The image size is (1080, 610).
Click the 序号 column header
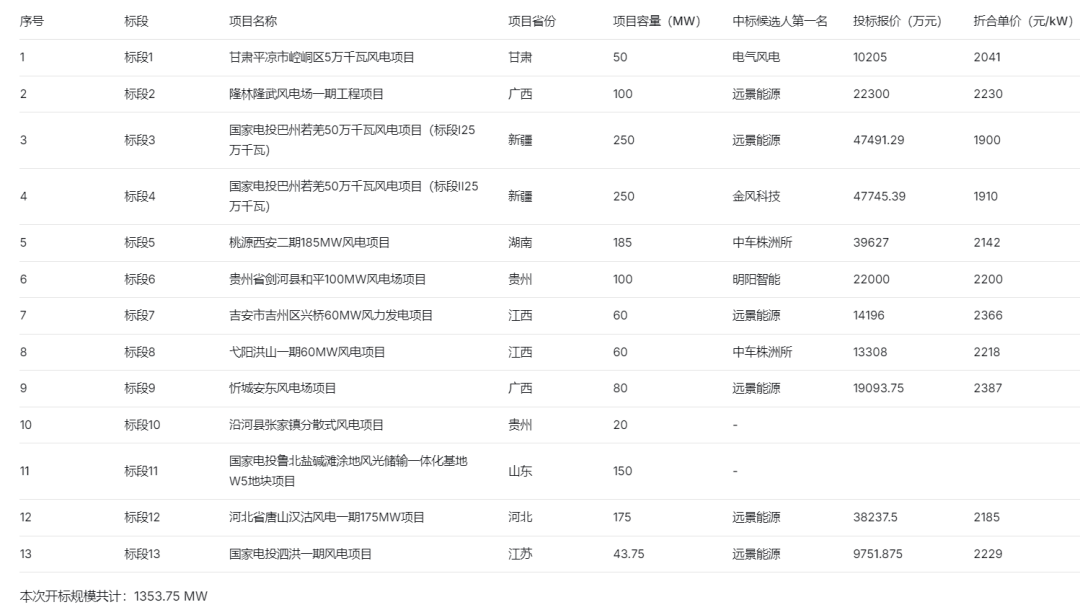32,21
